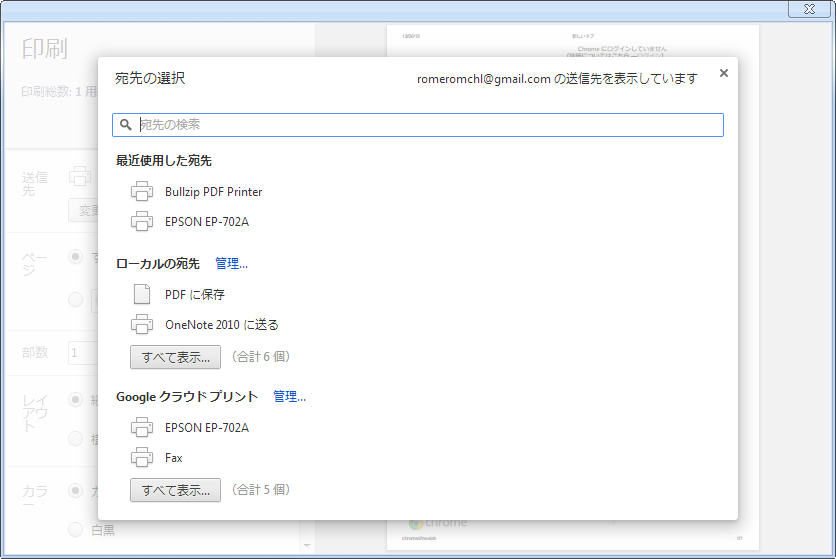This screenshot has height=559, width=836.
Task: Select the 白黒 radio button in print panel
Action: (x=76, y=530)
